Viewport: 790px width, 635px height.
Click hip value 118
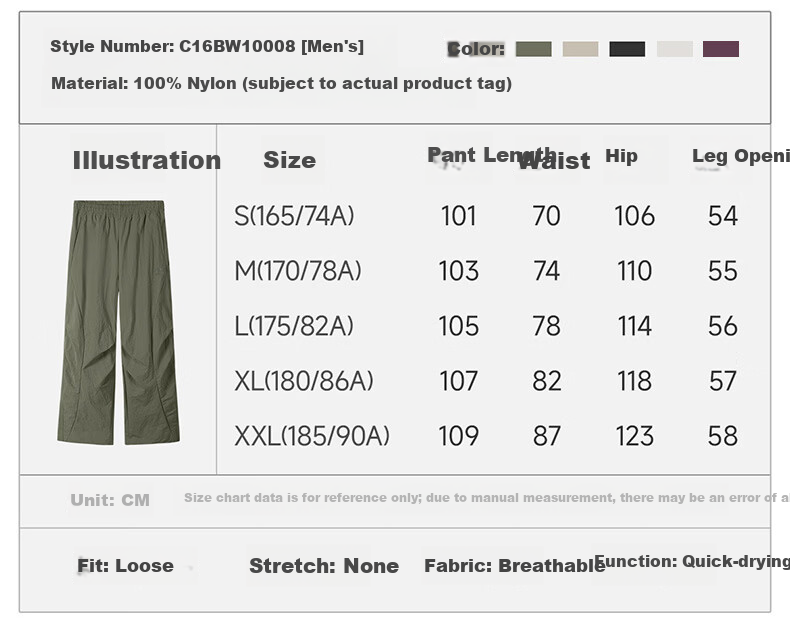click(x=635, y=380)
